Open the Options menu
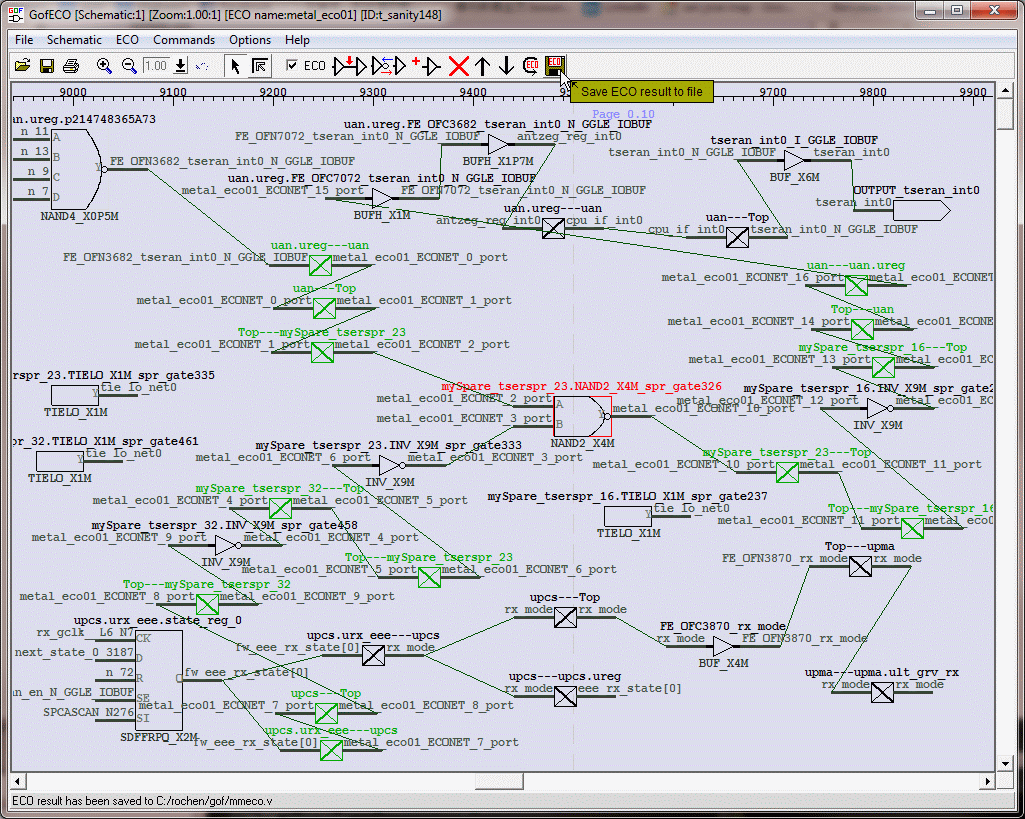The height and width of the screenshot is (819, 1025). coord(250,40)
